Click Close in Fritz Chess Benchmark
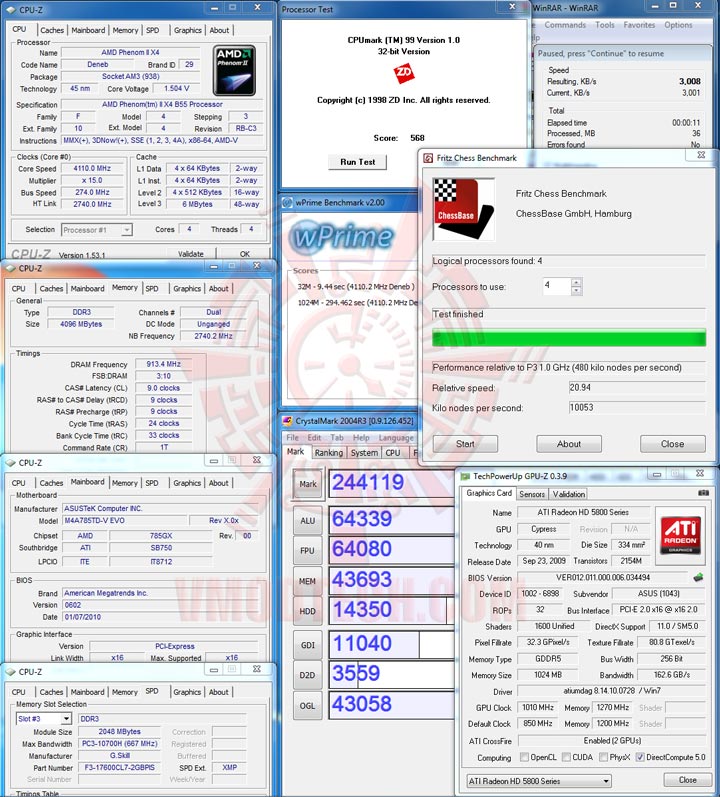Screen dimensions: 720x797 (672, 444)
